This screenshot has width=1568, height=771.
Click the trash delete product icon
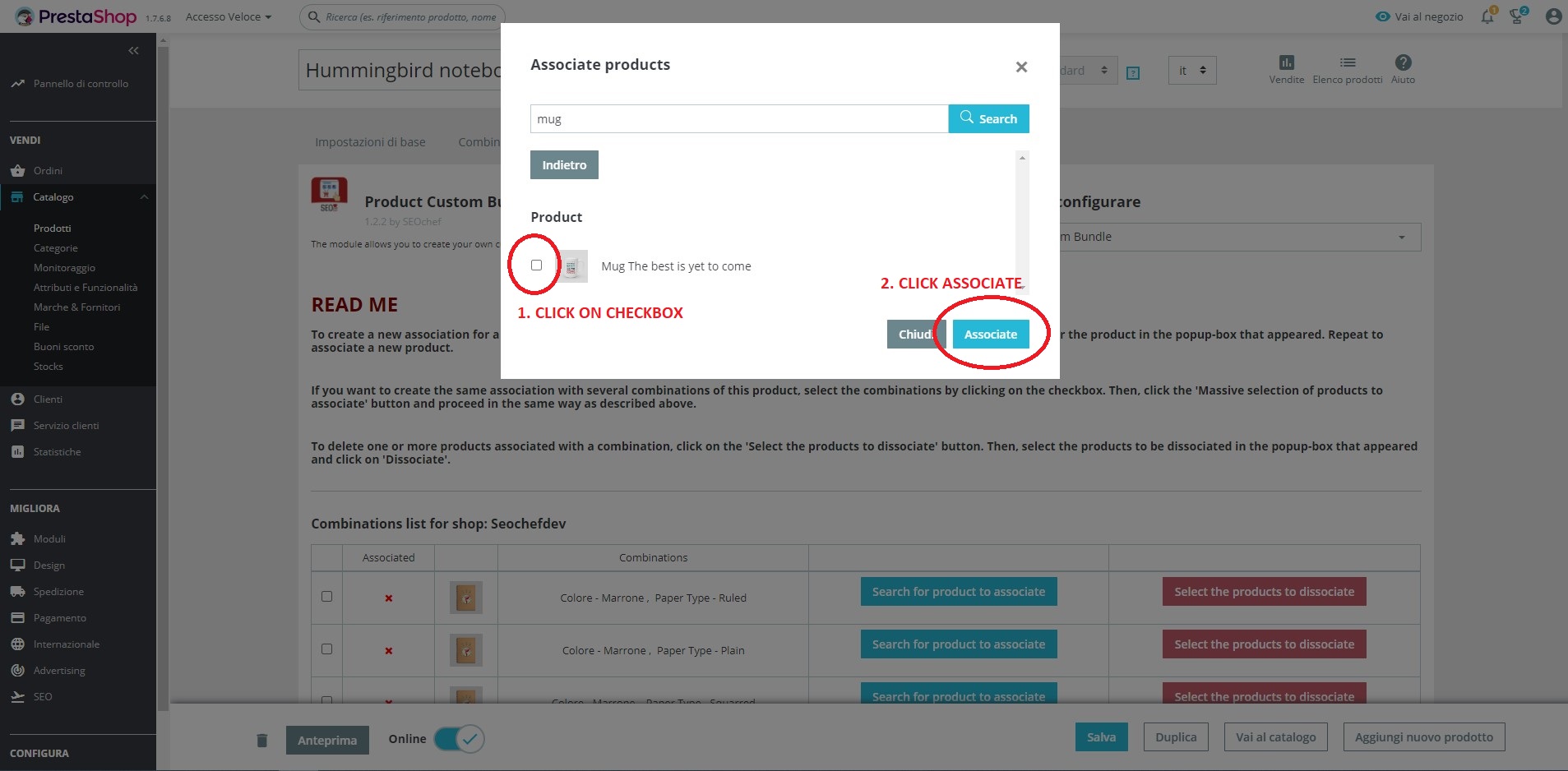(x=262, y=740)
